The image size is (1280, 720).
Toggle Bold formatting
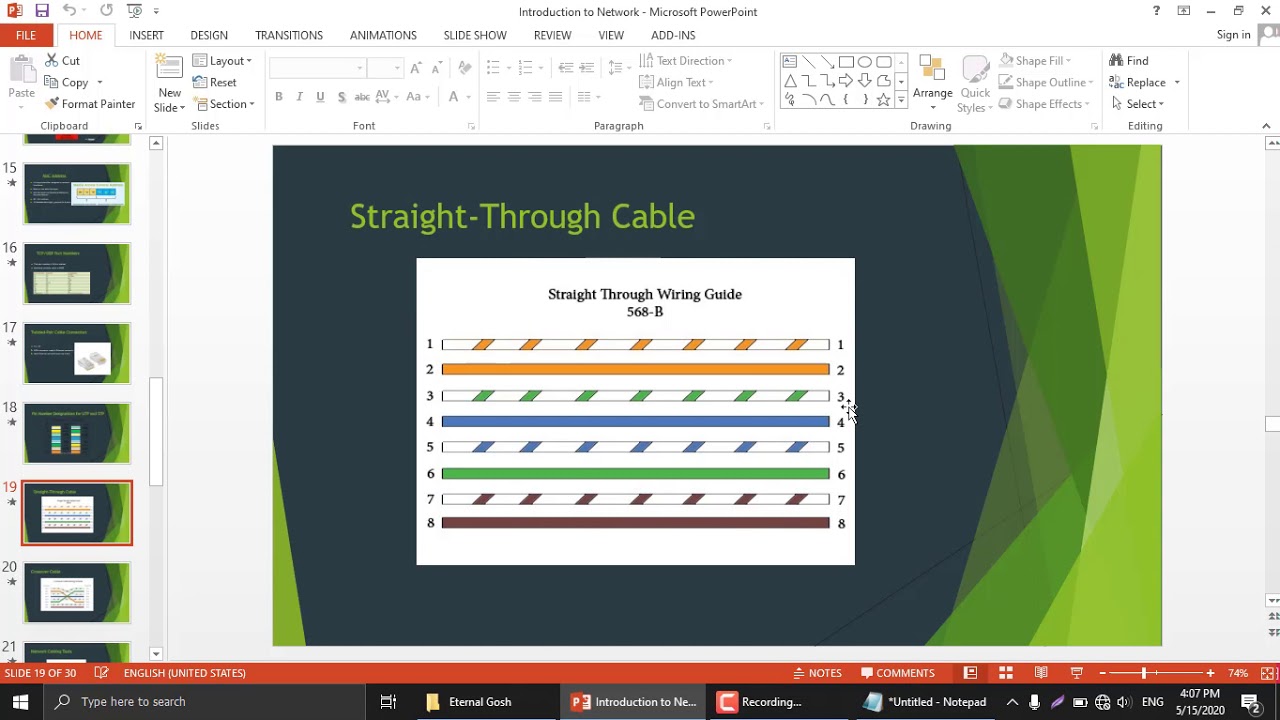click(279, 97)
